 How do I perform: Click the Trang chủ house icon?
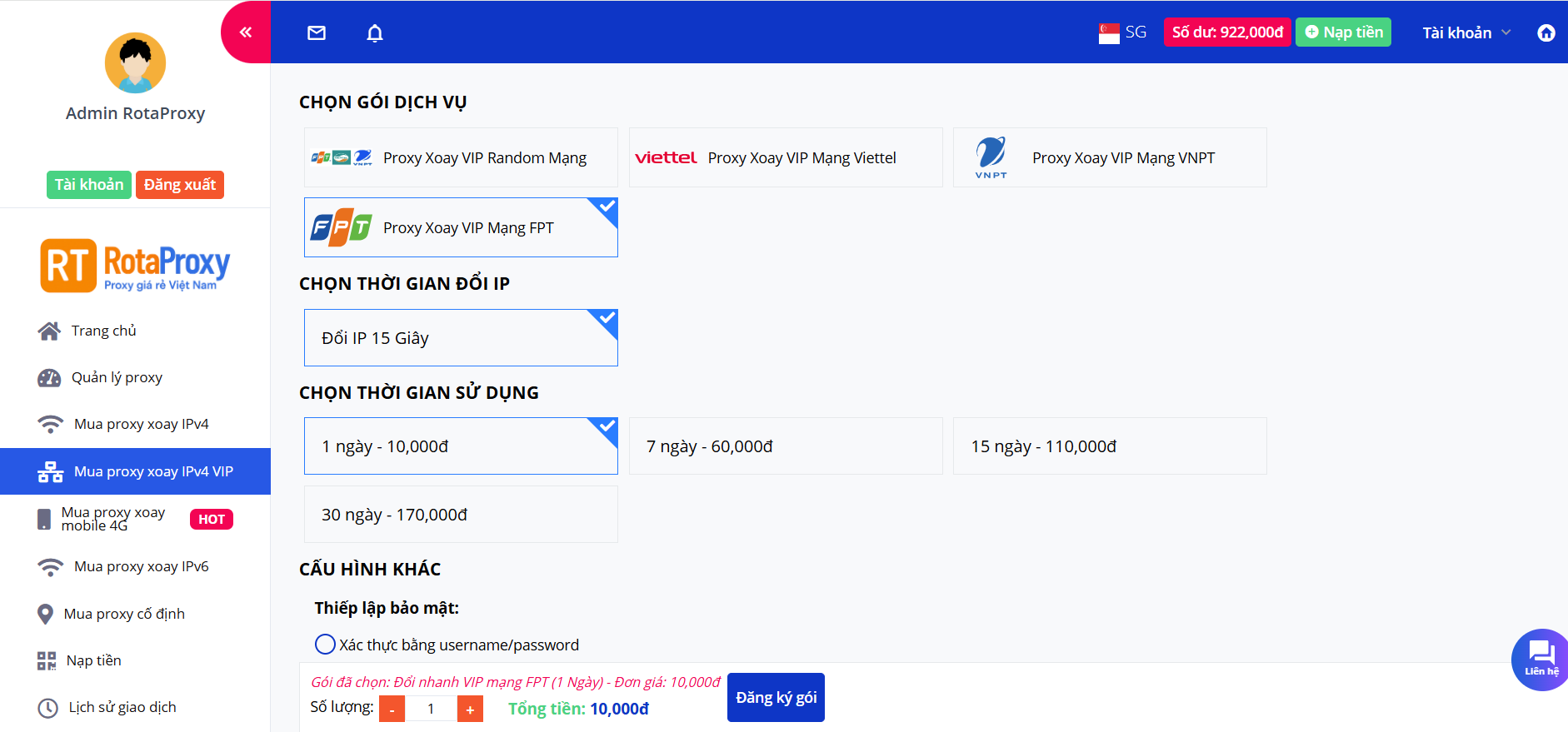click(x=49, y=331)
